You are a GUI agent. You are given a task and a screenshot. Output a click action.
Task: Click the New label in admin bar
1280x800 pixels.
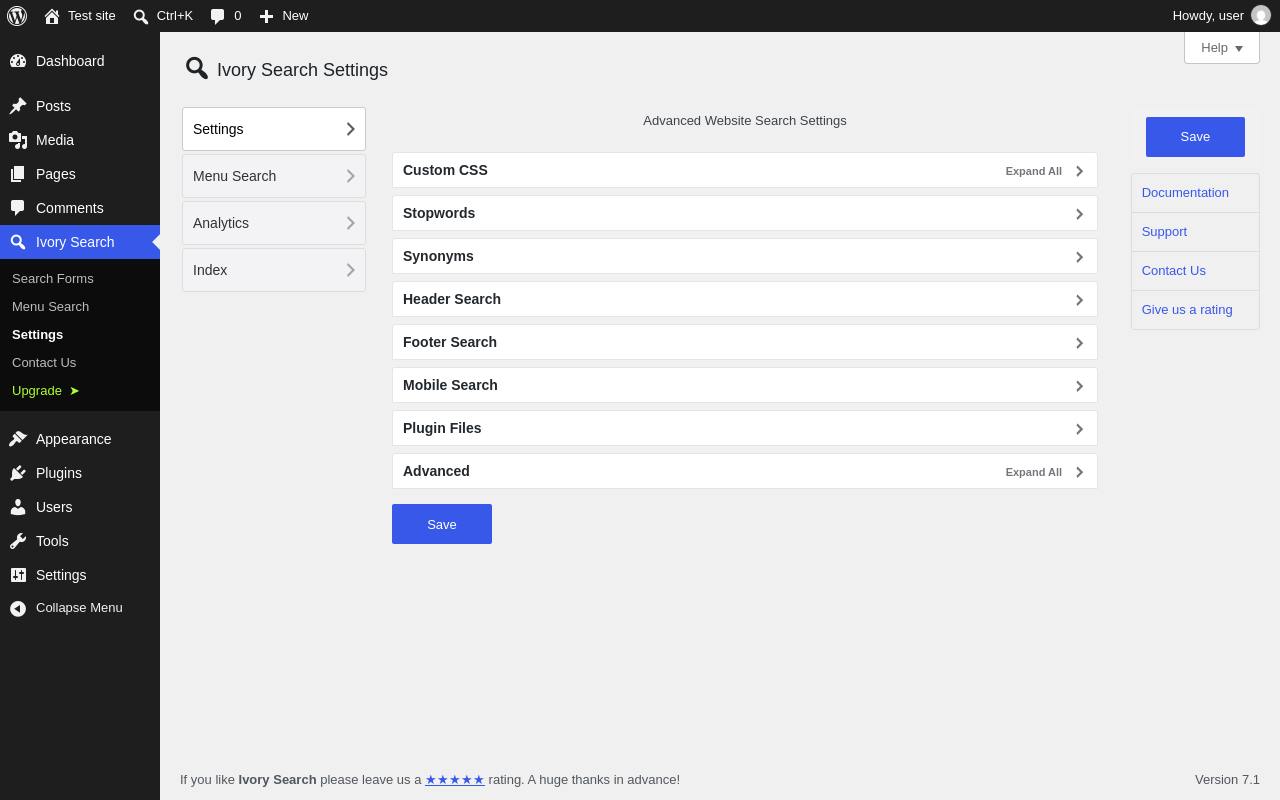click(295, 16)
